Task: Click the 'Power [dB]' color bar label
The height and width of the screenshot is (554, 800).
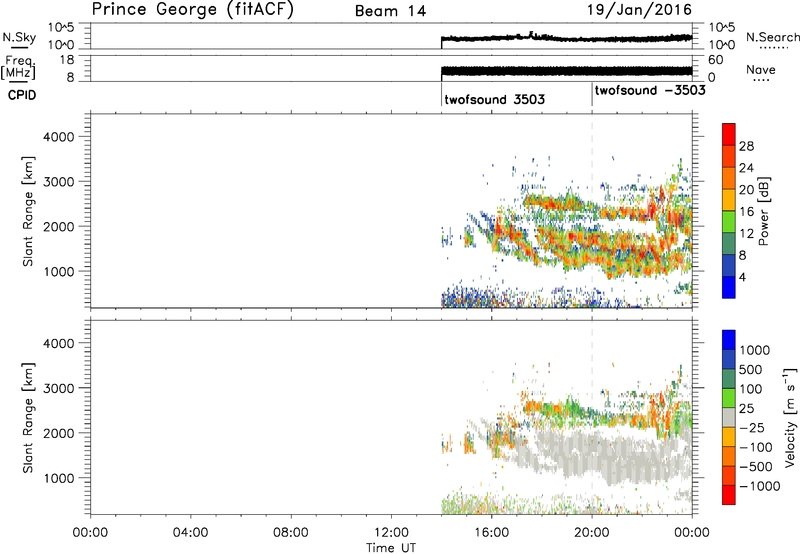Action: pyautogui.click(x=764, y=211)
